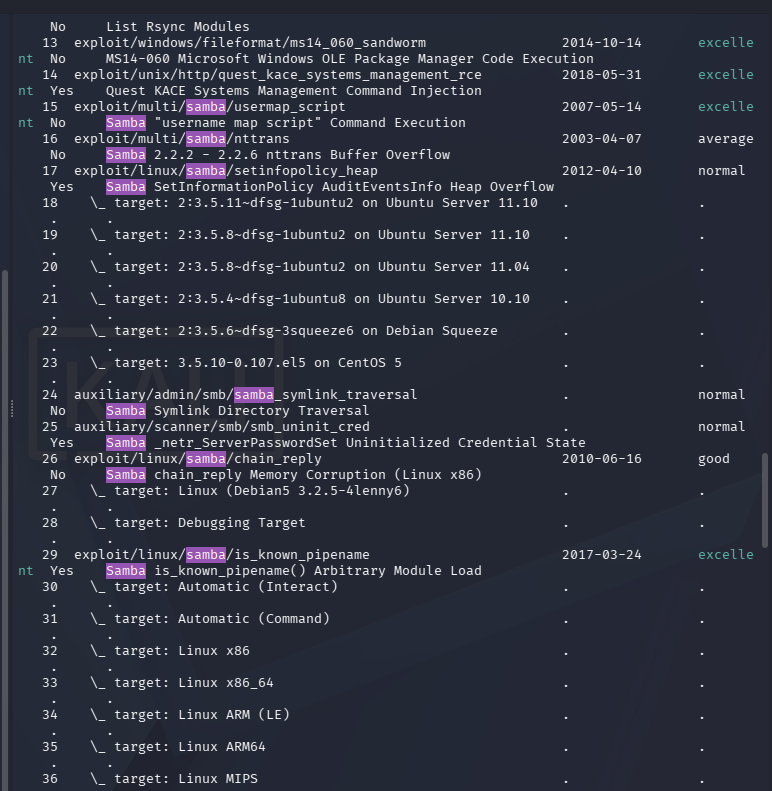Click disclosure date '2010-06-16'
This screenshot has height=791, width=772.
(x=601, y=459)
